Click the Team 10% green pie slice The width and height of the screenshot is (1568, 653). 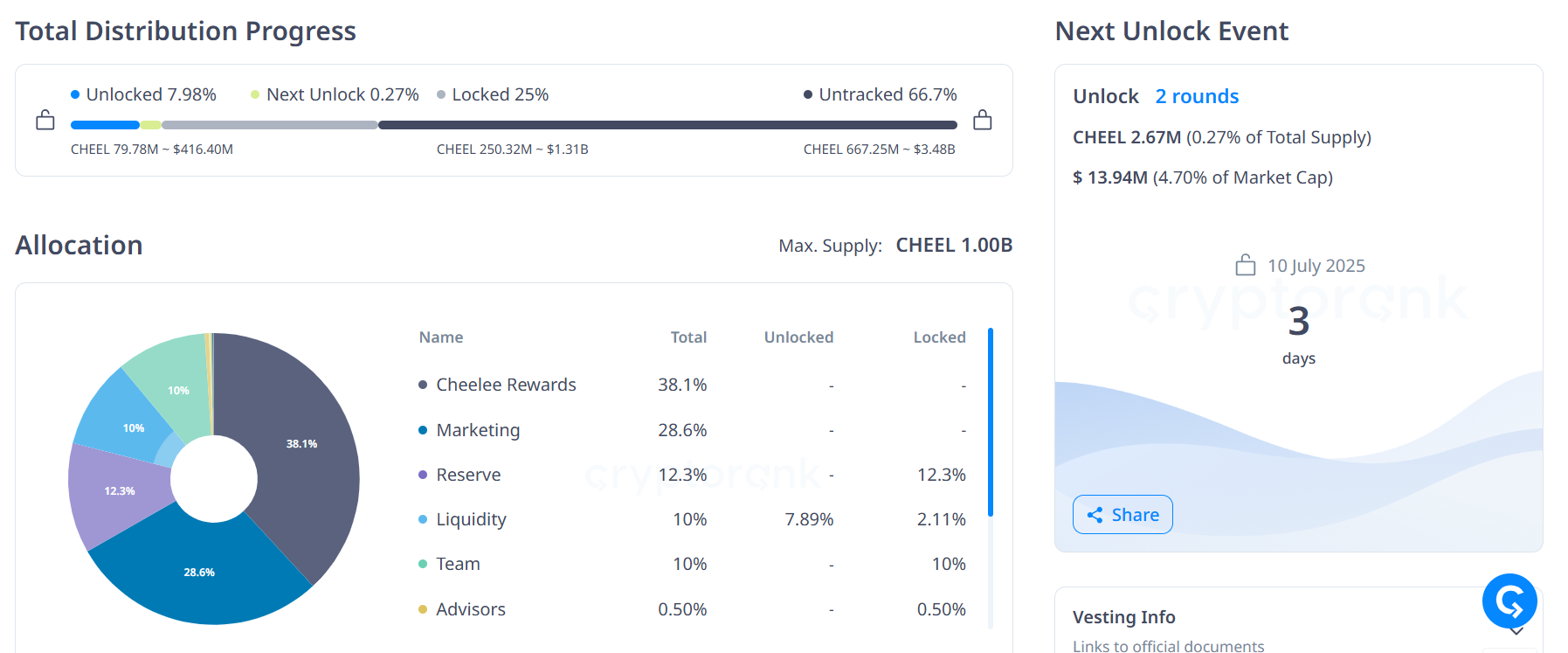point(178,390)
